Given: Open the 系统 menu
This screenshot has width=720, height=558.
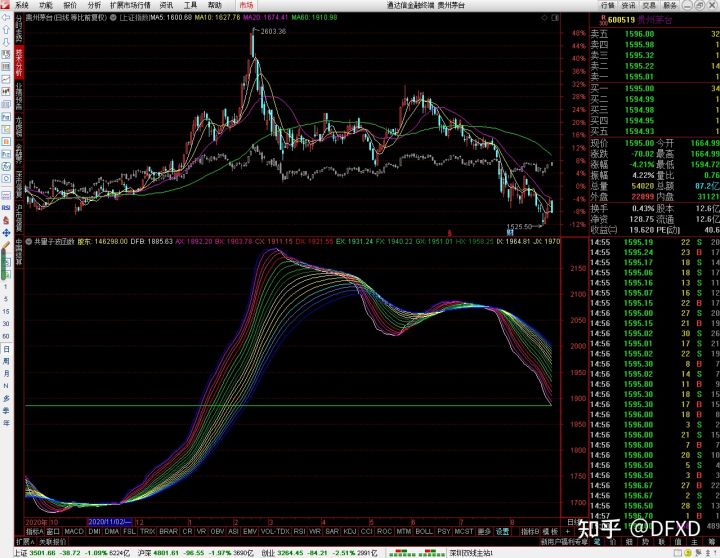Looking at the screenshot, I should point(22,5).
